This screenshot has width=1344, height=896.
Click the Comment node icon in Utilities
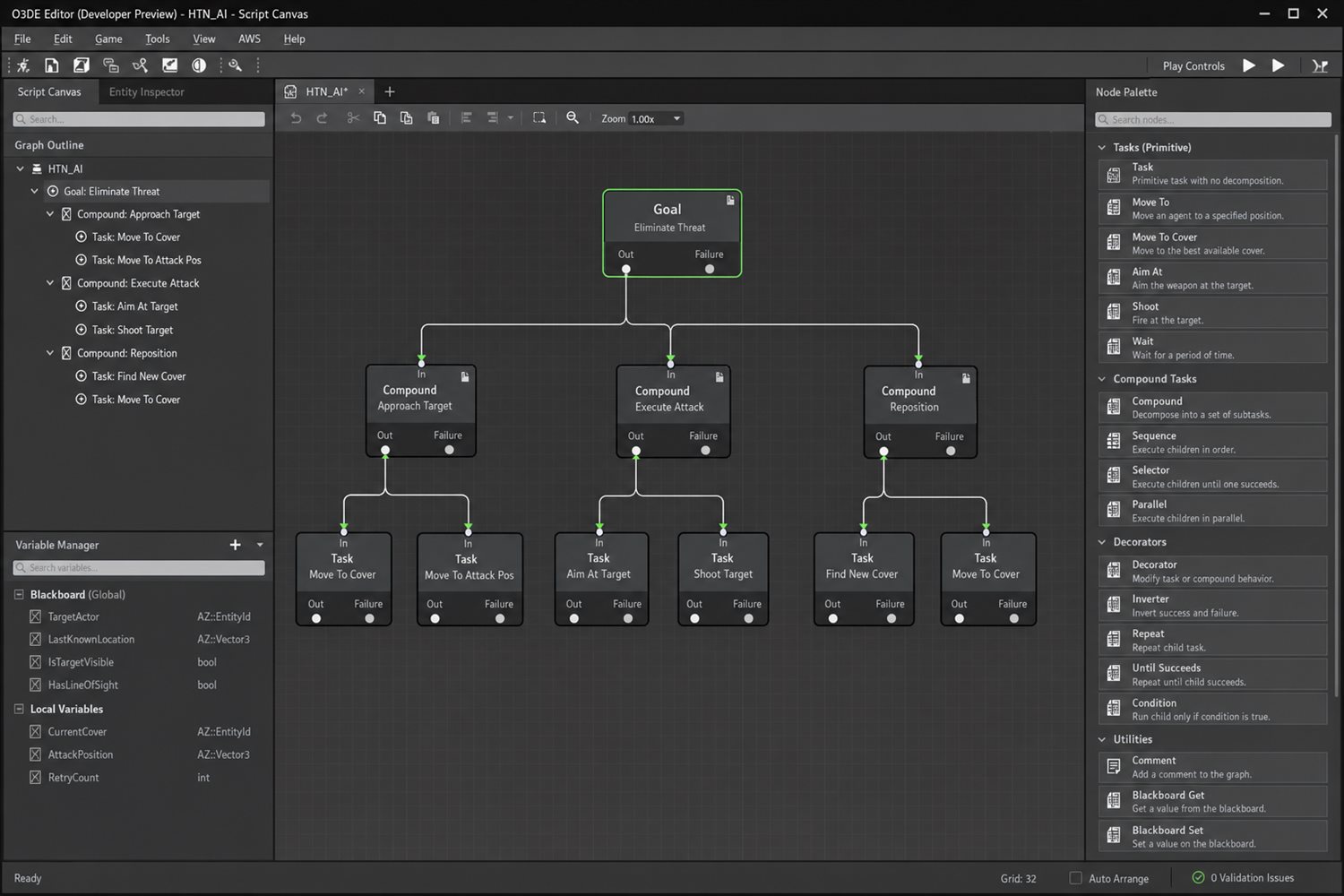(1114, 766)
